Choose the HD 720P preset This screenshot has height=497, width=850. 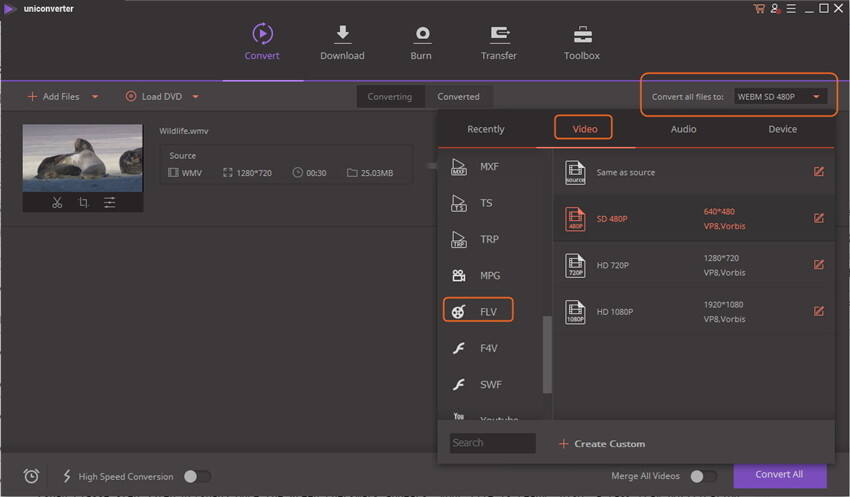tap(694, 265)
